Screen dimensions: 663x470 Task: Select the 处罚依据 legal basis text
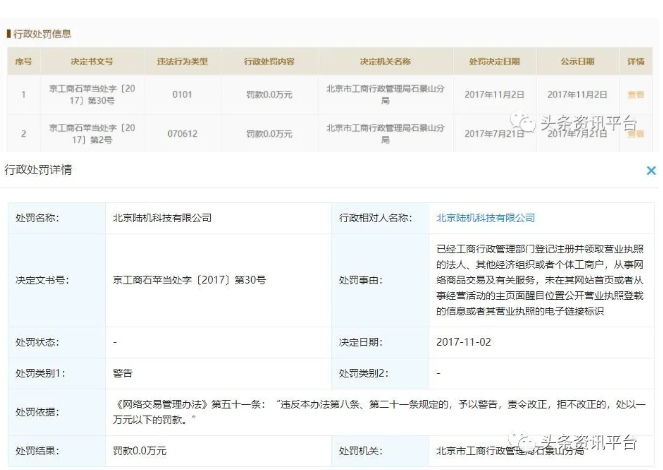point(379,412)
